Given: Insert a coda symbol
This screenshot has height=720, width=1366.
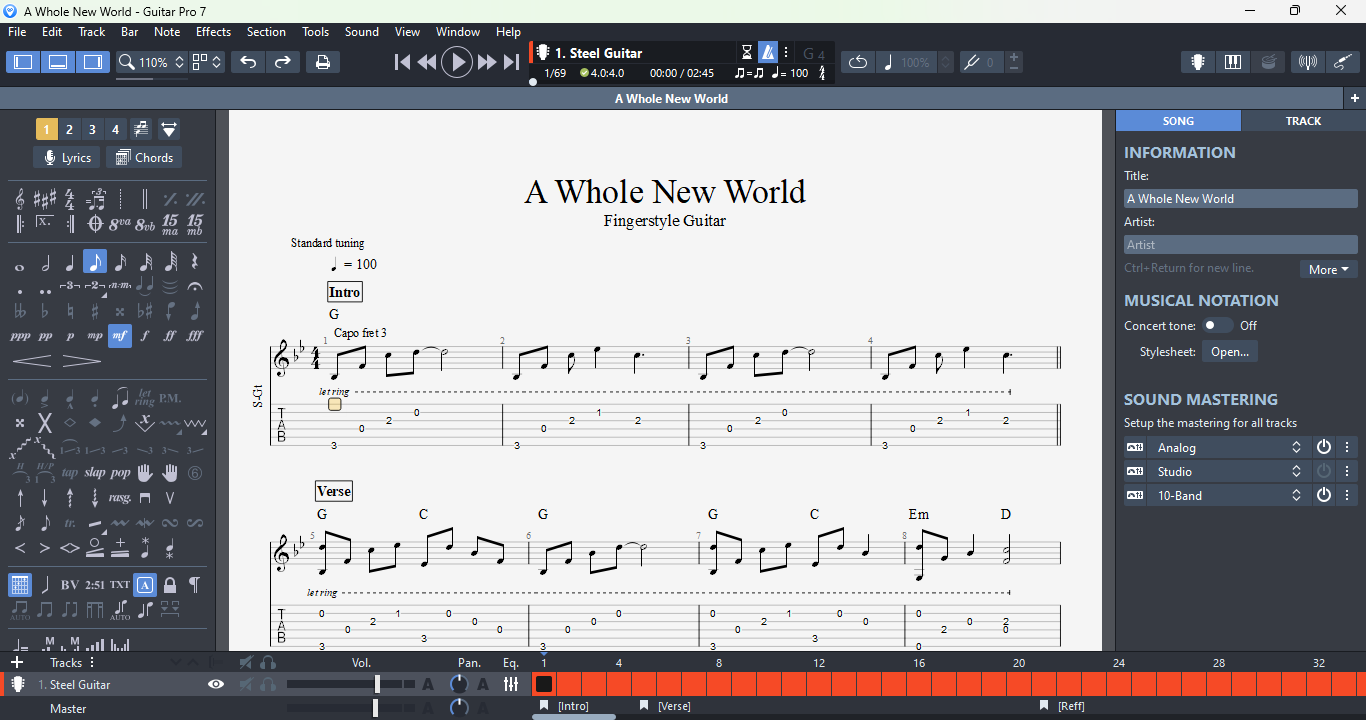Looking at the screenshot, I should 95,223.
